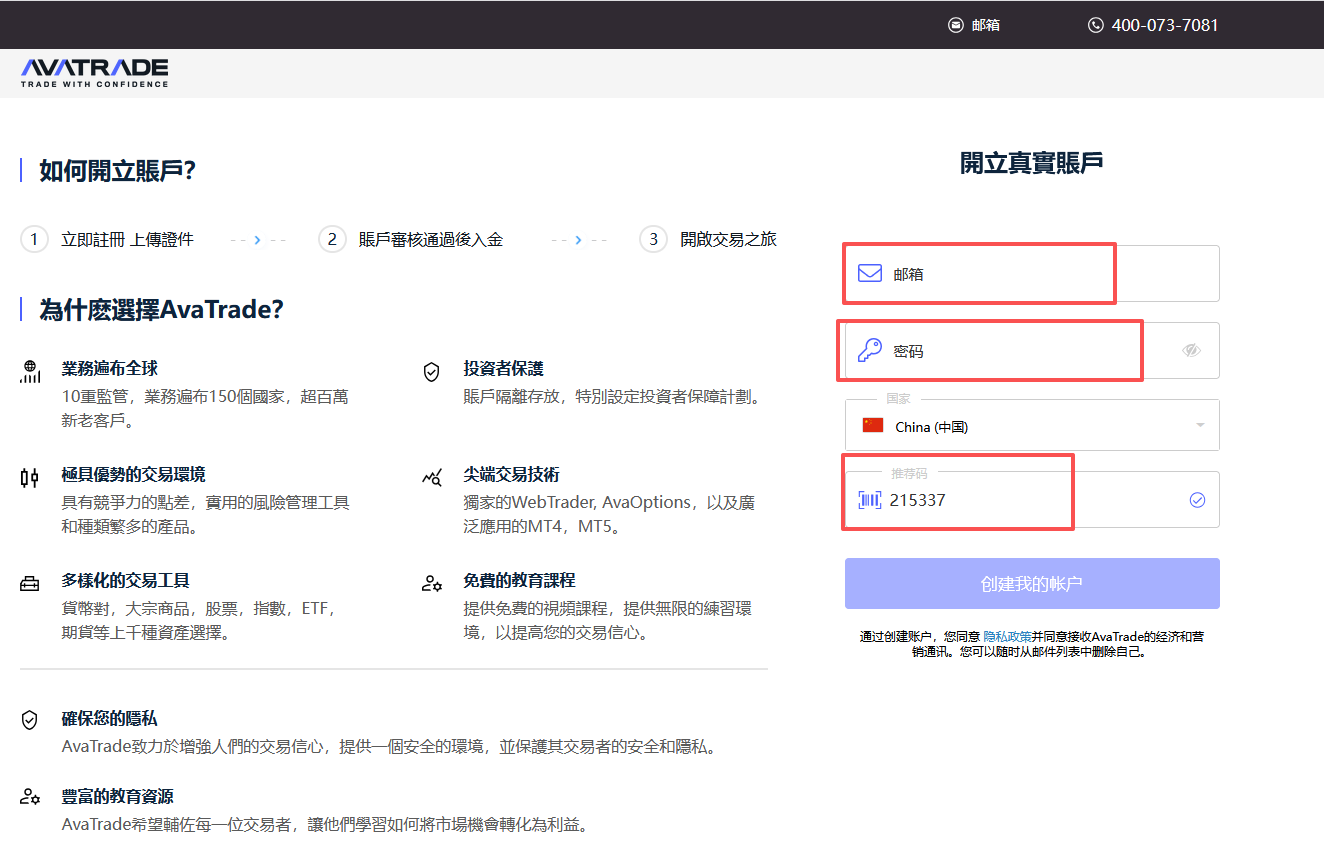Open the 隐私政策 privacy policy link

(x=1007, y=636)
